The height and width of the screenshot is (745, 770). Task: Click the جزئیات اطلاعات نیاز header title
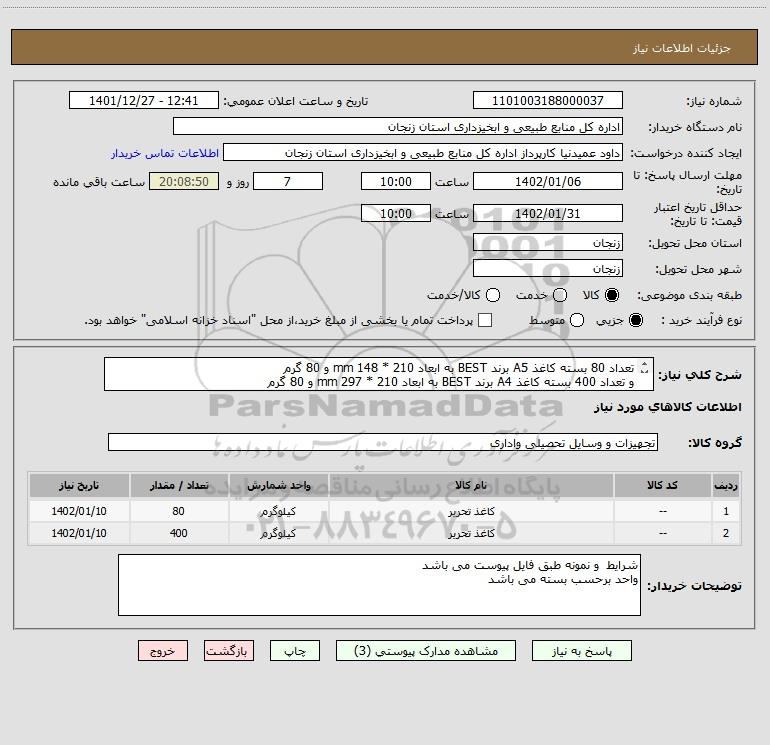[x=682, y=48]
